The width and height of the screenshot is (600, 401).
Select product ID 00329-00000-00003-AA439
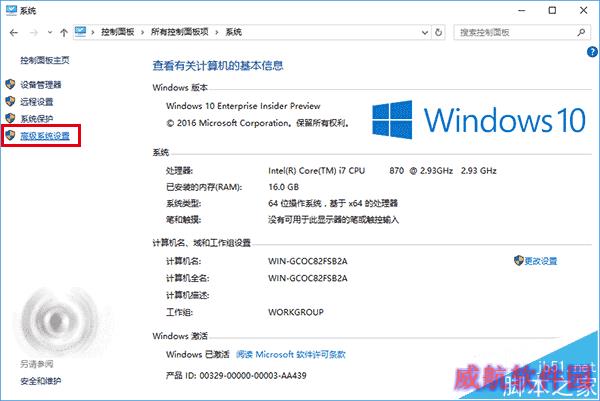pos(253,376)
